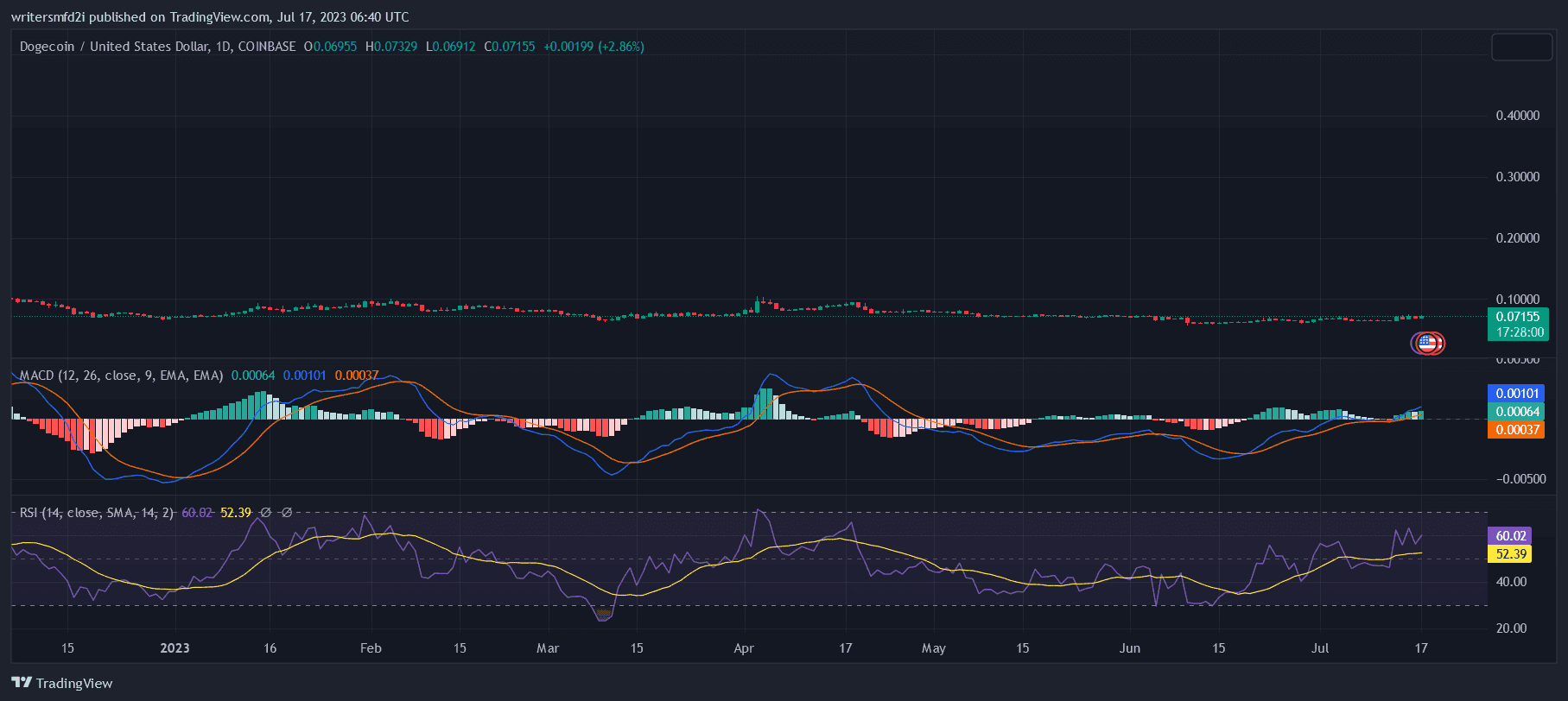Click the close value C0.07155
1568x701 pixels.
[x=509, y=47]
